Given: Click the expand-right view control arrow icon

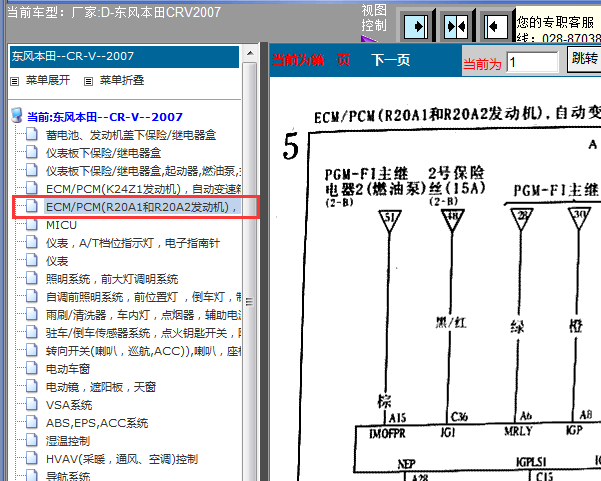Looking at the screenshot, I should (x=417, y=26).
